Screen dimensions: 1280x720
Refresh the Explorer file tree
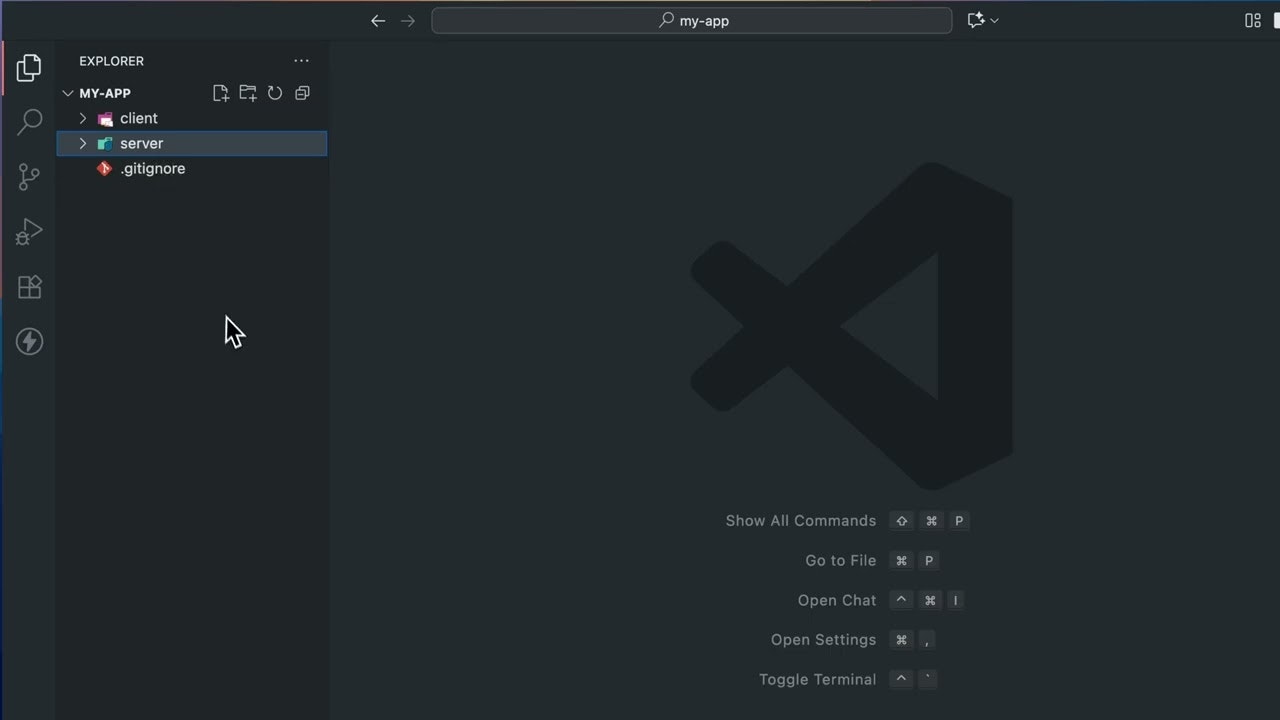pyautogui.click(x=275, y=92)
